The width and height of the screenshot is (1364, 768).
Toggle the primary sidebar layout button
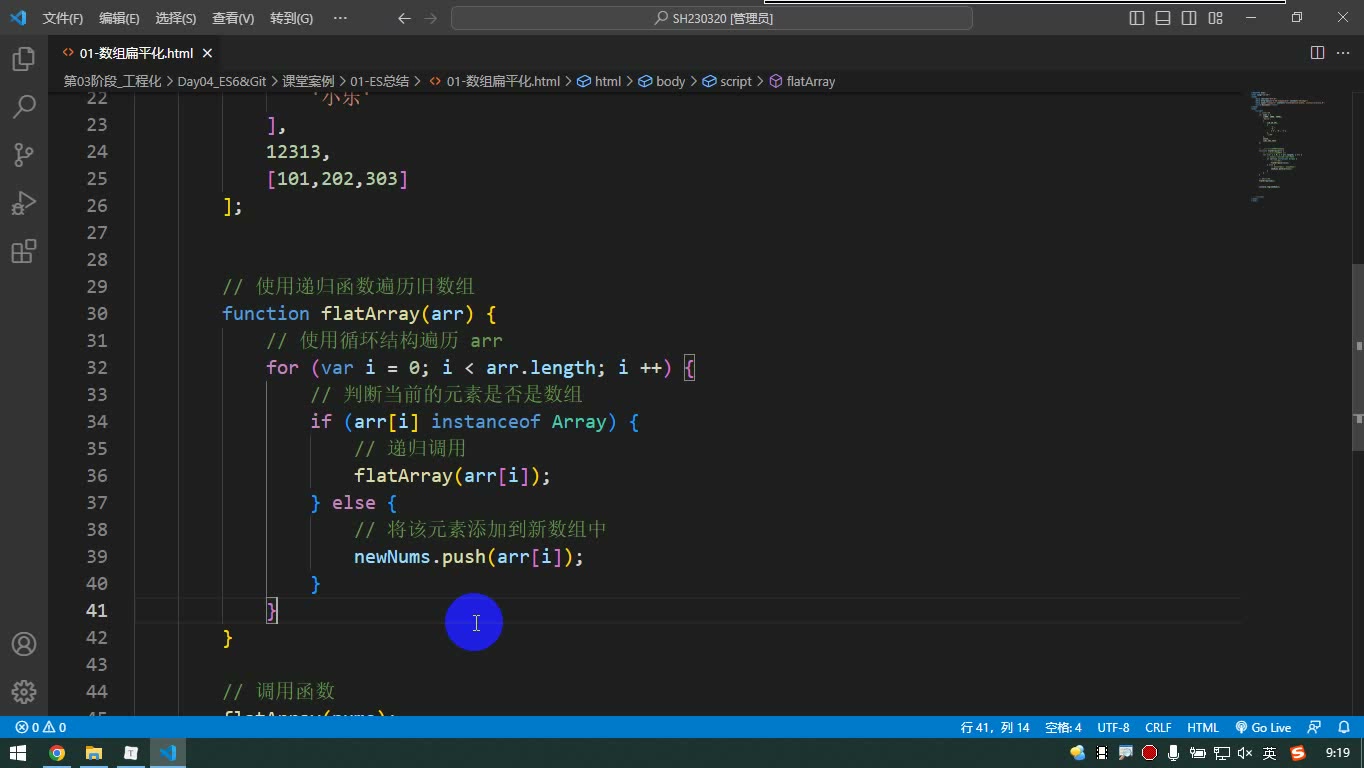(x=1137, y=18)
